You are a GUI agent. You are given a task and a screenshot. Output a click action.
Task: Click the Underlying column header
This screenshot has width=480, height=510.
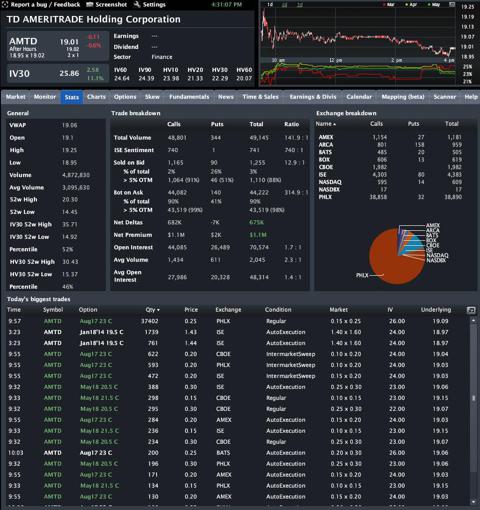click(x=436, y=310)
